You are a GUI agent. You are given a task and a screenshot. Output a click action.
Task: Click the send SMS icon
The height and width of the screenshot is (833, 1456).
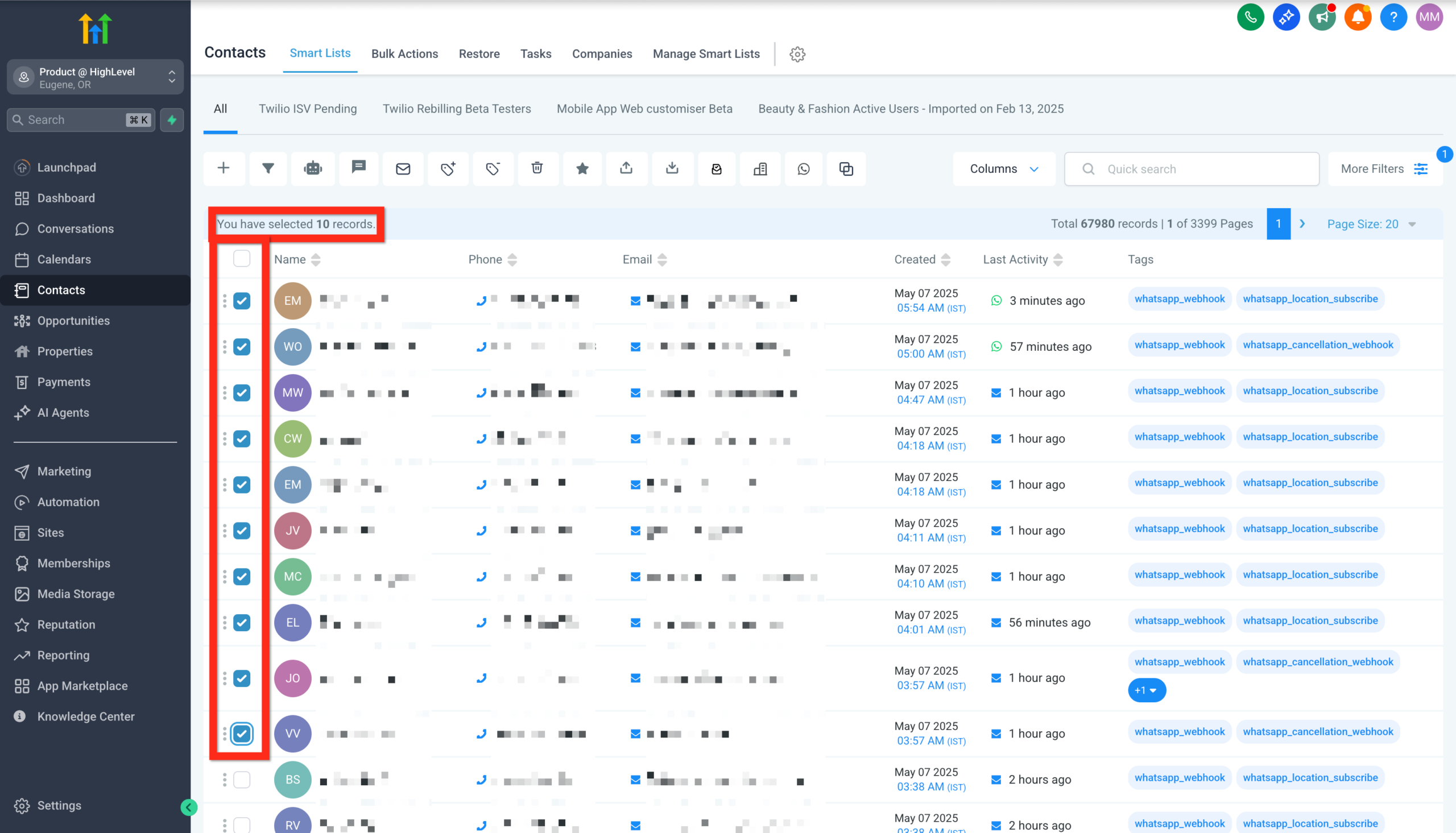pyautogui.click(x=359, y=169)
